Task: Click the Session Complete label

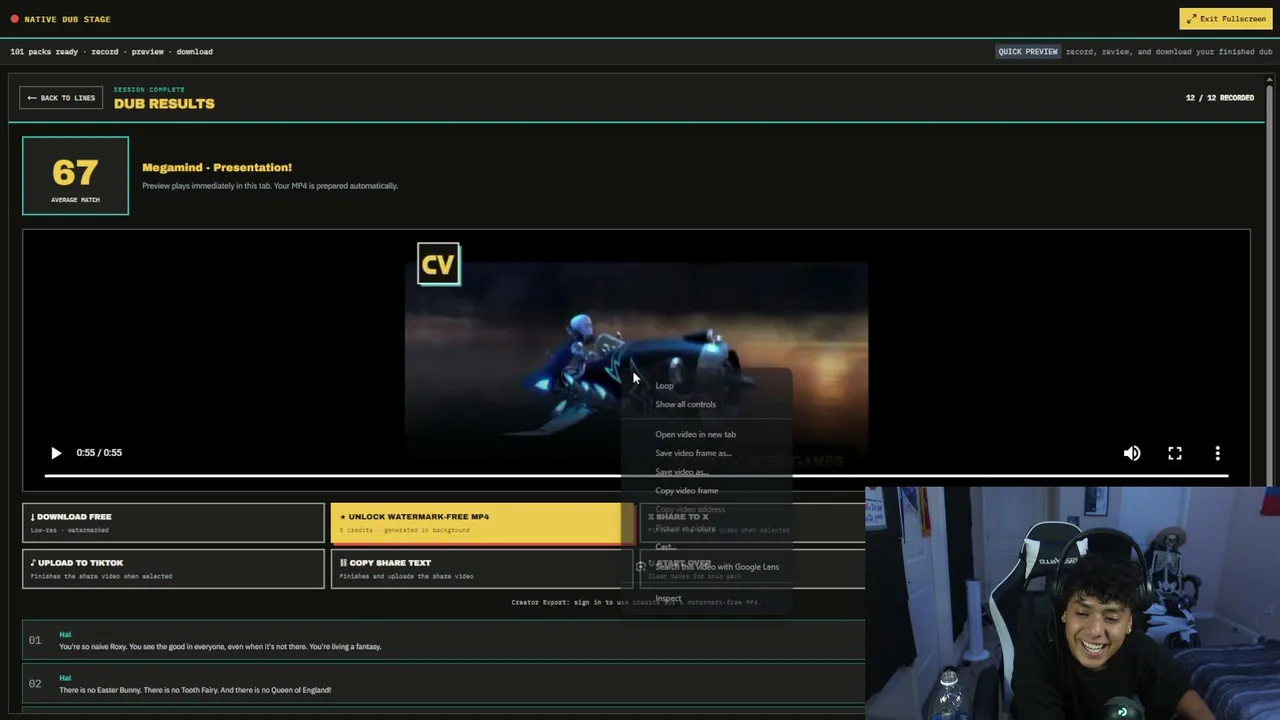Action: point(149,90)
